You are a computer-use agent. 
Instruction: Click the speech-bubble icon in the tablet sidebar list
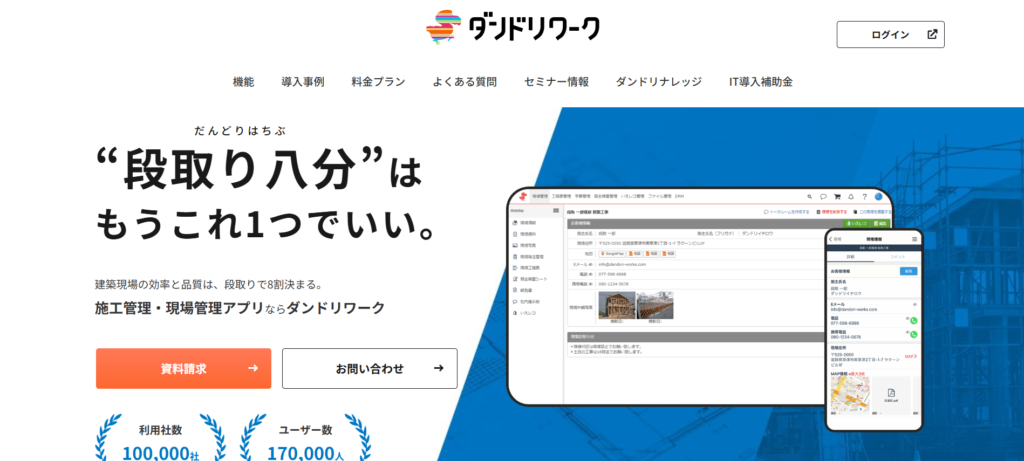click(x=515, y=302)
